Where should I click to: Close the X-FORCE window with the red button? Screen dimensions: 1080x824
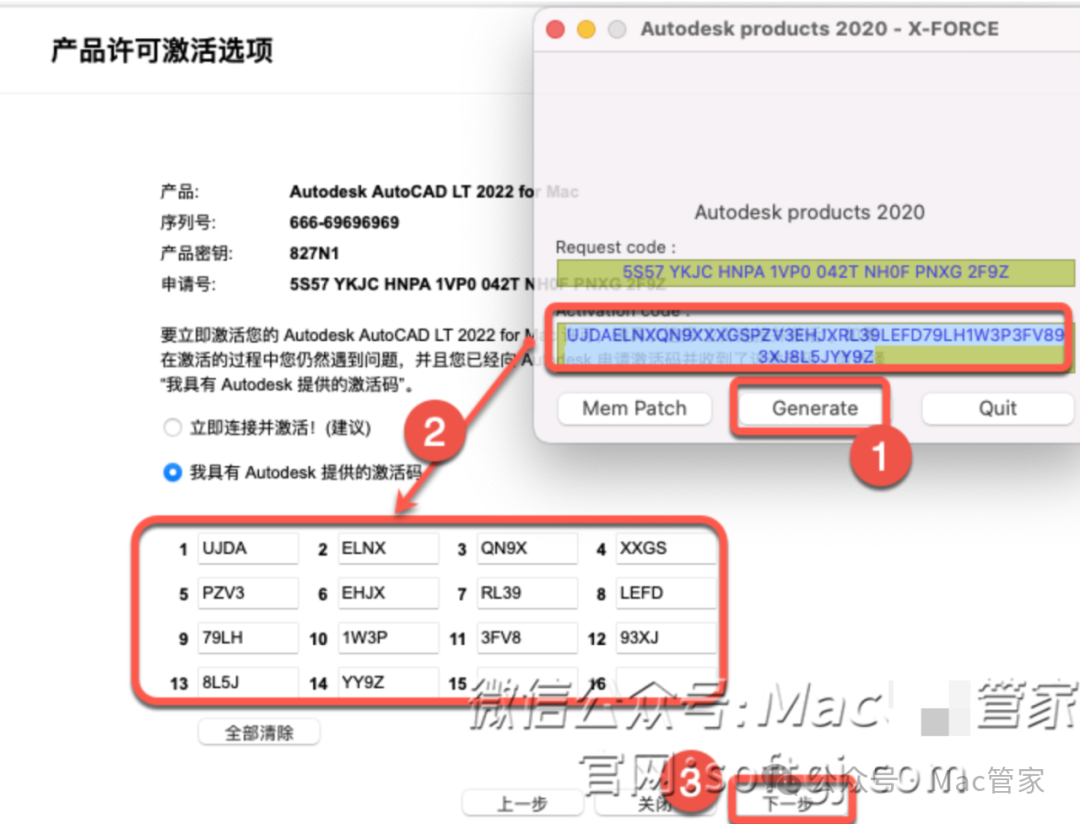tap(555, 30)
